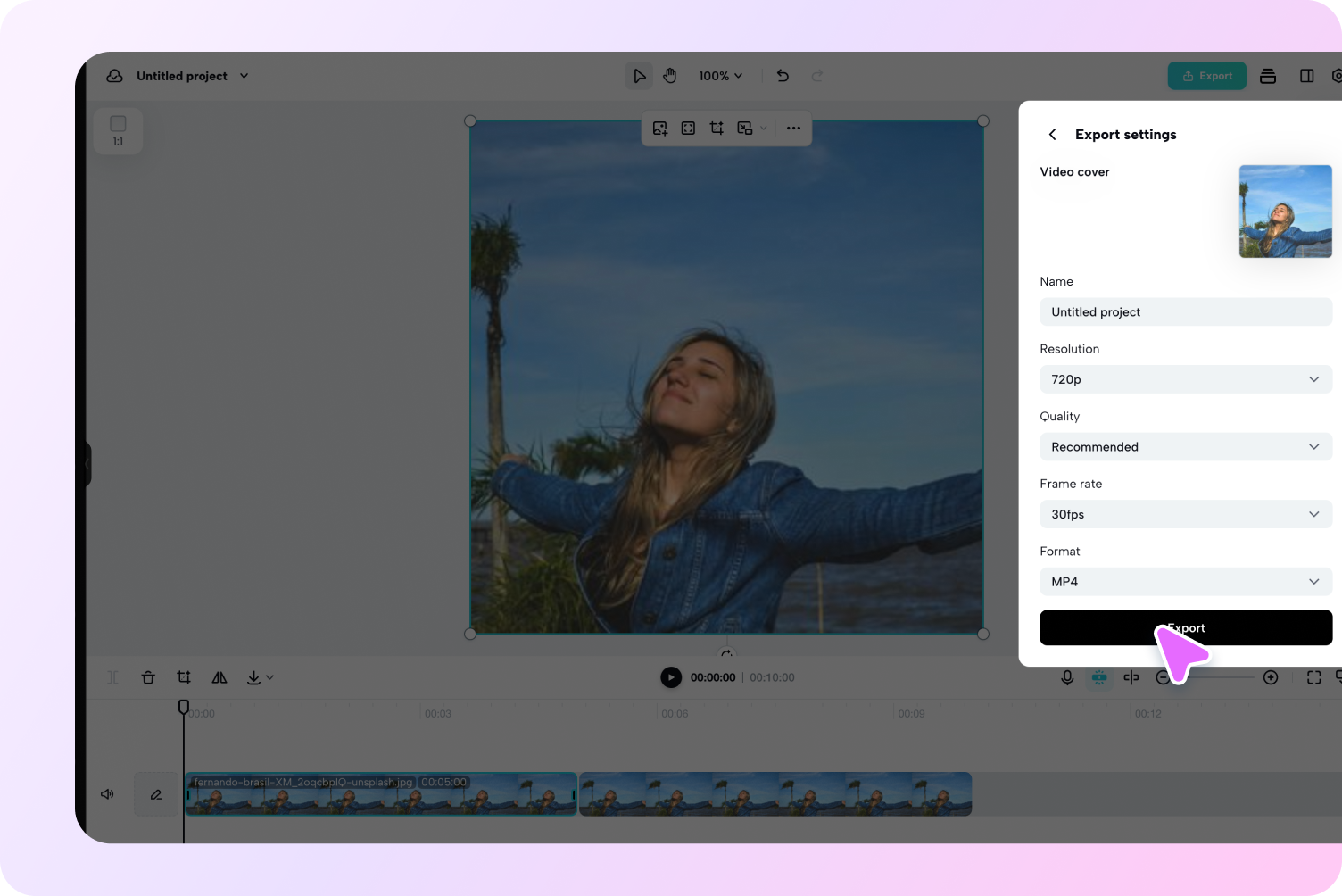Click the add image icon in floating toolbar

coord(660,129)
